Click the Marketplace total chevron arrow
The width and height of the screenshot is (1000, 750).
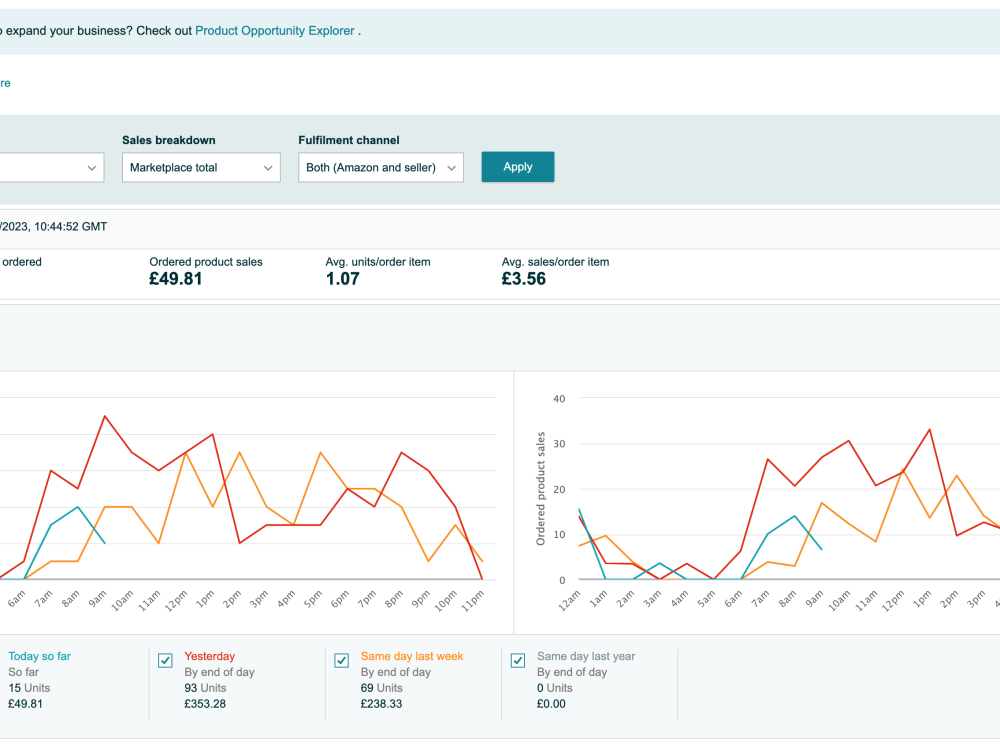[x=268, y=168]
